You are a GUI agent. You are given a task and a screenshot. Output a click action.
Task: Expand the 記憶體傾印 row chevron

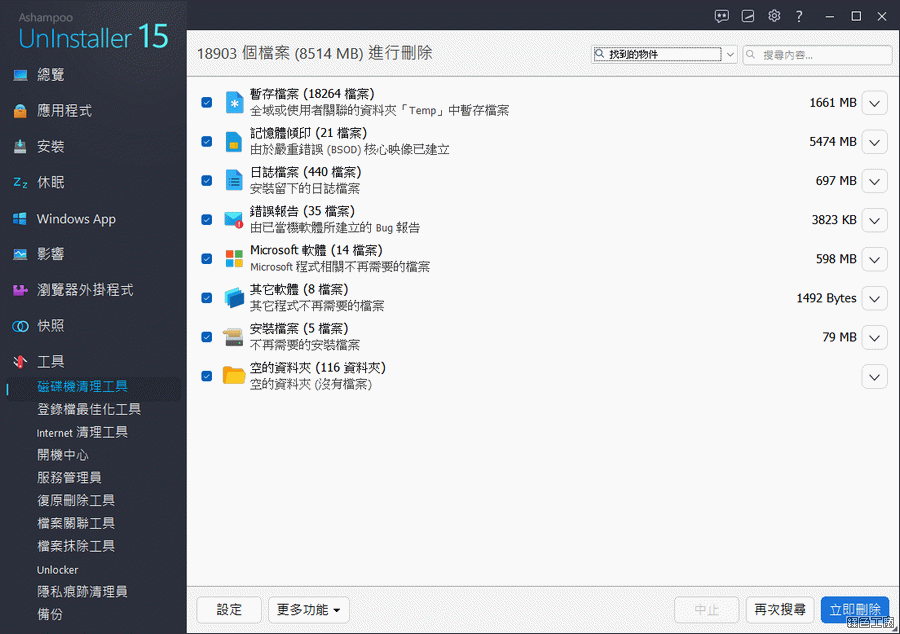pyautogui.click(x=874, y=142)
